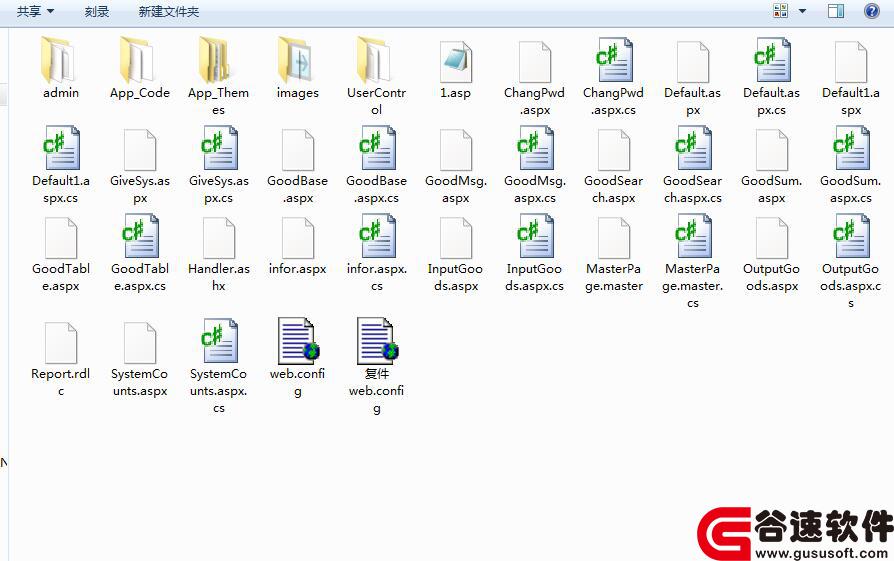The height and width of the screenshot is (561, 894).
Task: Select the GoodMsg.aspx file icon
Action: pos(456,150)
